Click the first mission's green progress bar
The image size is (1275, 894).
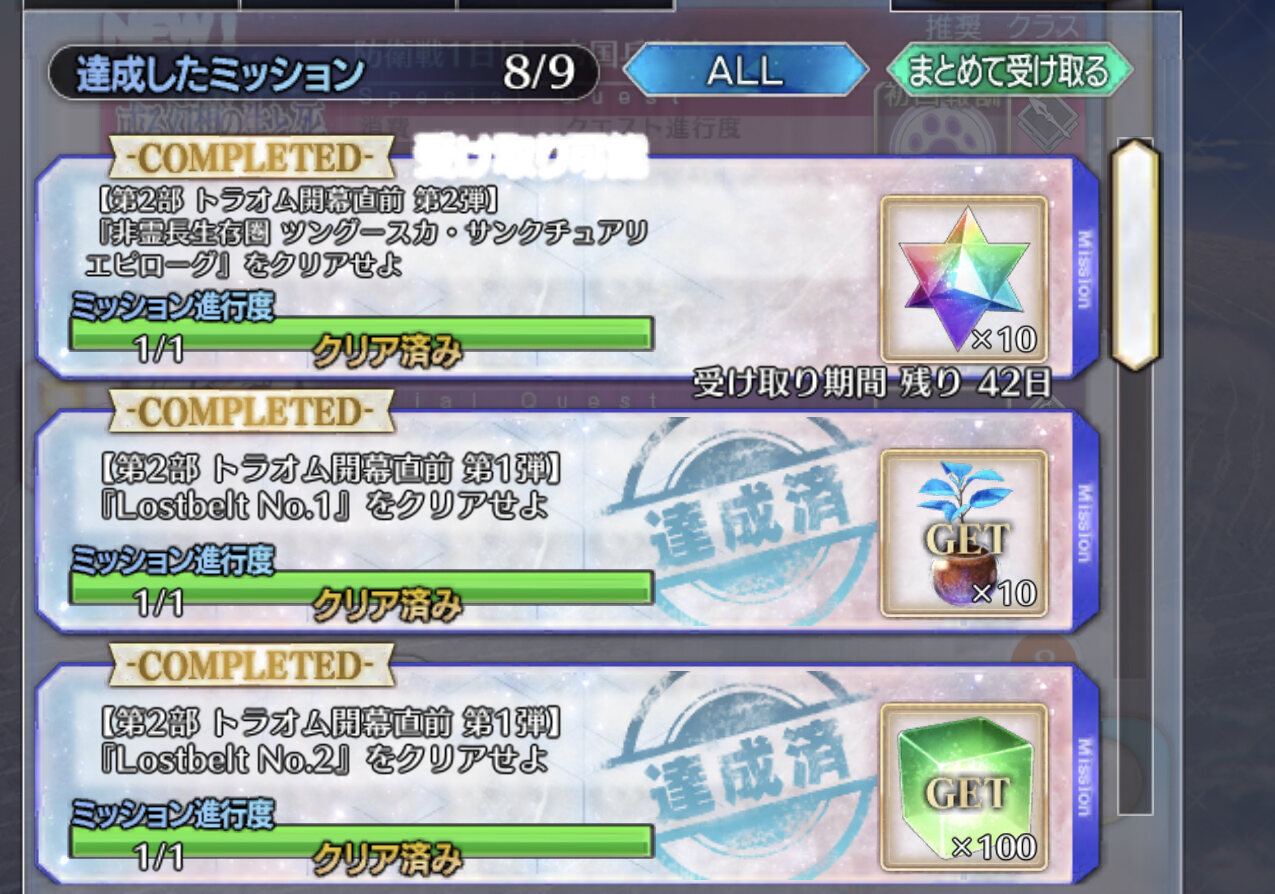coord(361,333)
